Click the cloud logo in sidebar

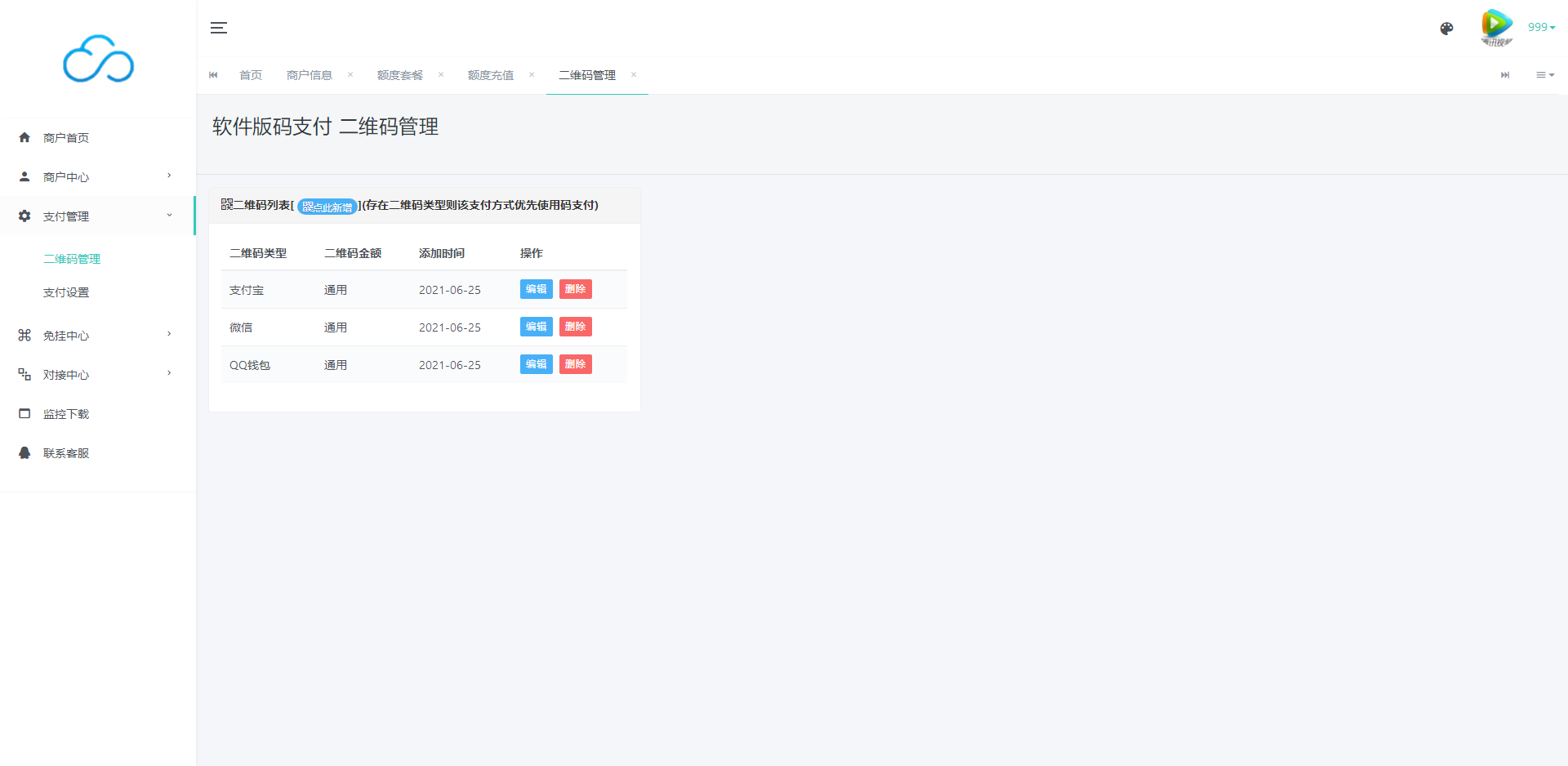coord(98,59)
